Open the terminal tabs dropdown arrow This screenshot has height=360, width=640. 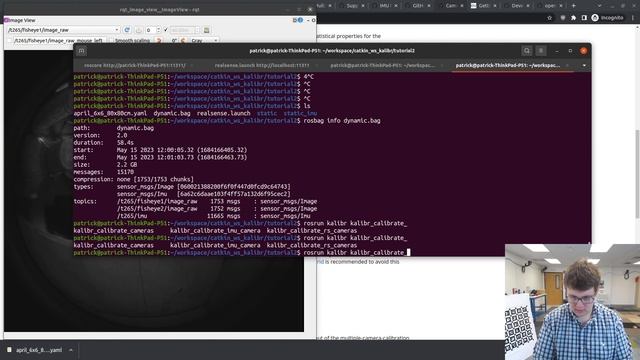coord(584,65)
